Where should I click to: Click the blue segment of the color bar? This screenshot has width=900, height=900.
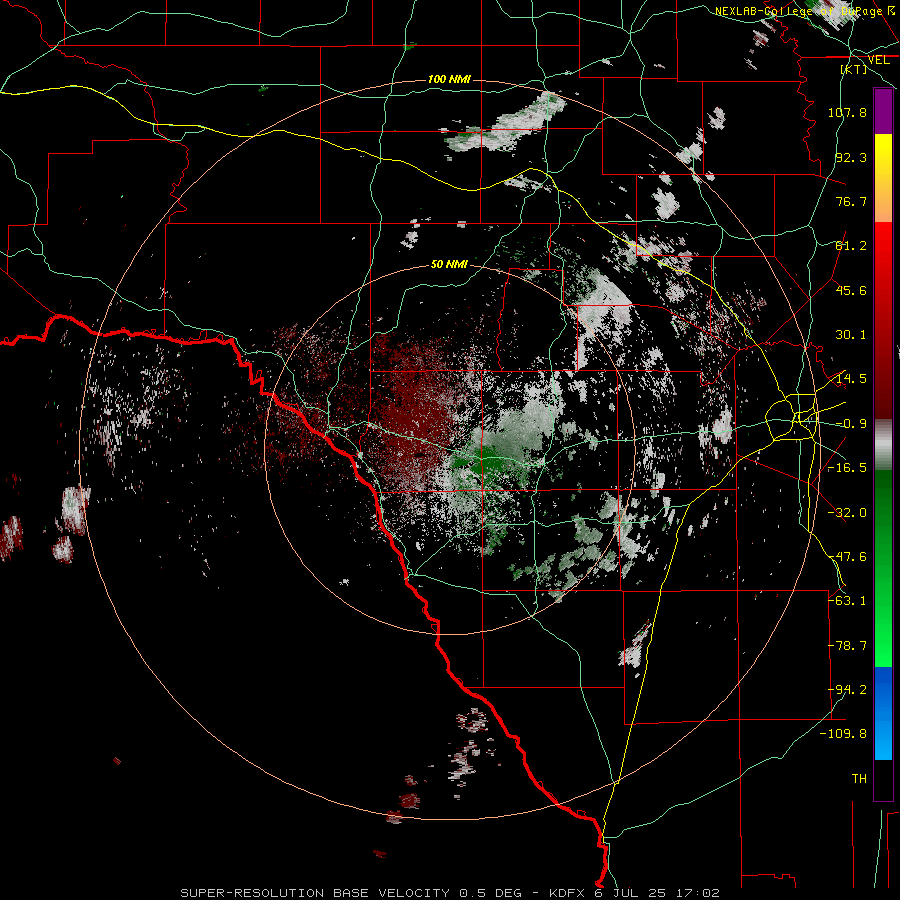tap(883, 713)
